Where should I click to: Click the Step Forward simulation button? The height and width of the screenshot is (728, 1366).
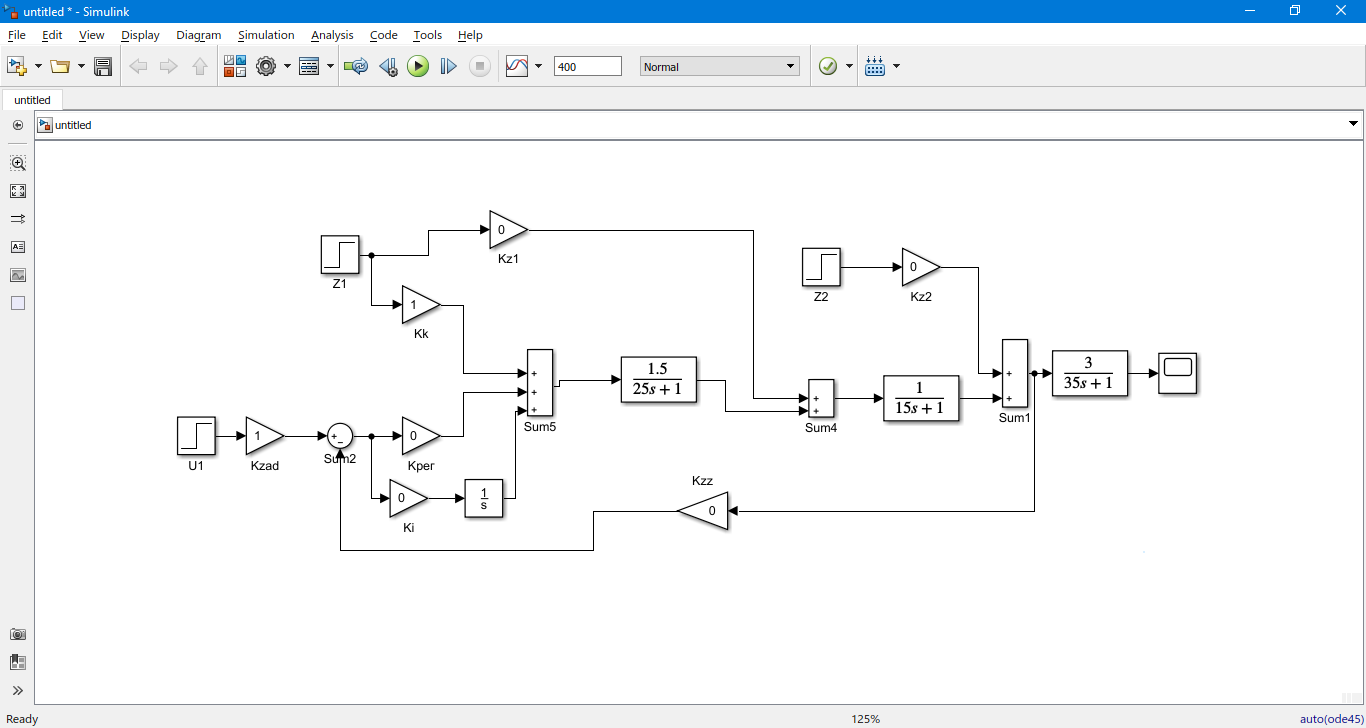point(449,67)
